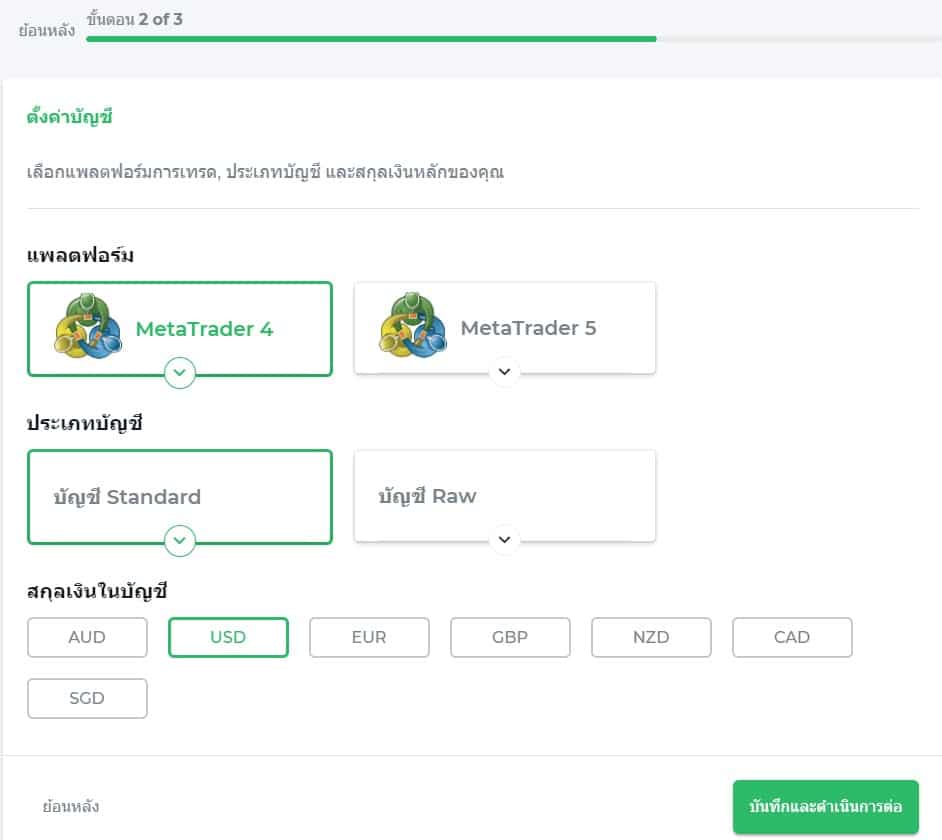Click the ประเภทบัญชี section label

[85, 424]
